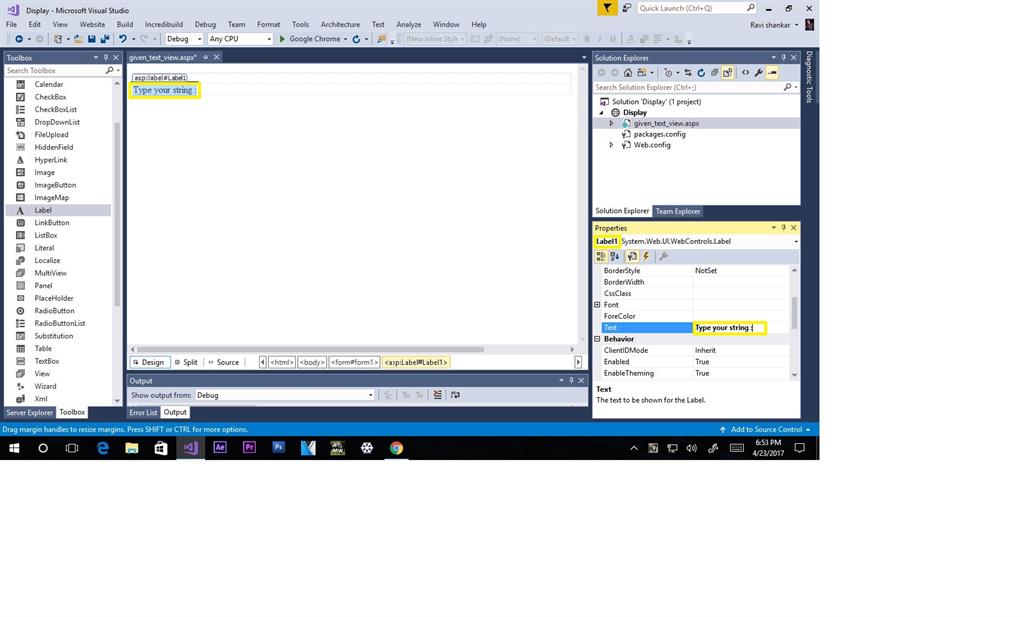1024x617 pixels.
Task: Open Google Chrome from taskbar
Action: [x=396, y=448]
